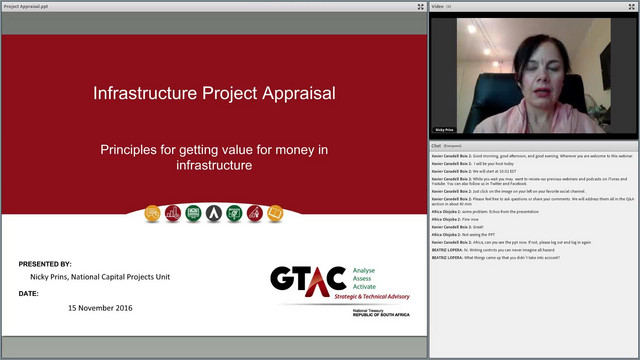Viewport: 640px width, 360px height.
Task: Click the red ladder-and-person slide icon
Action: pyautogui.click(x=255, y=213)
